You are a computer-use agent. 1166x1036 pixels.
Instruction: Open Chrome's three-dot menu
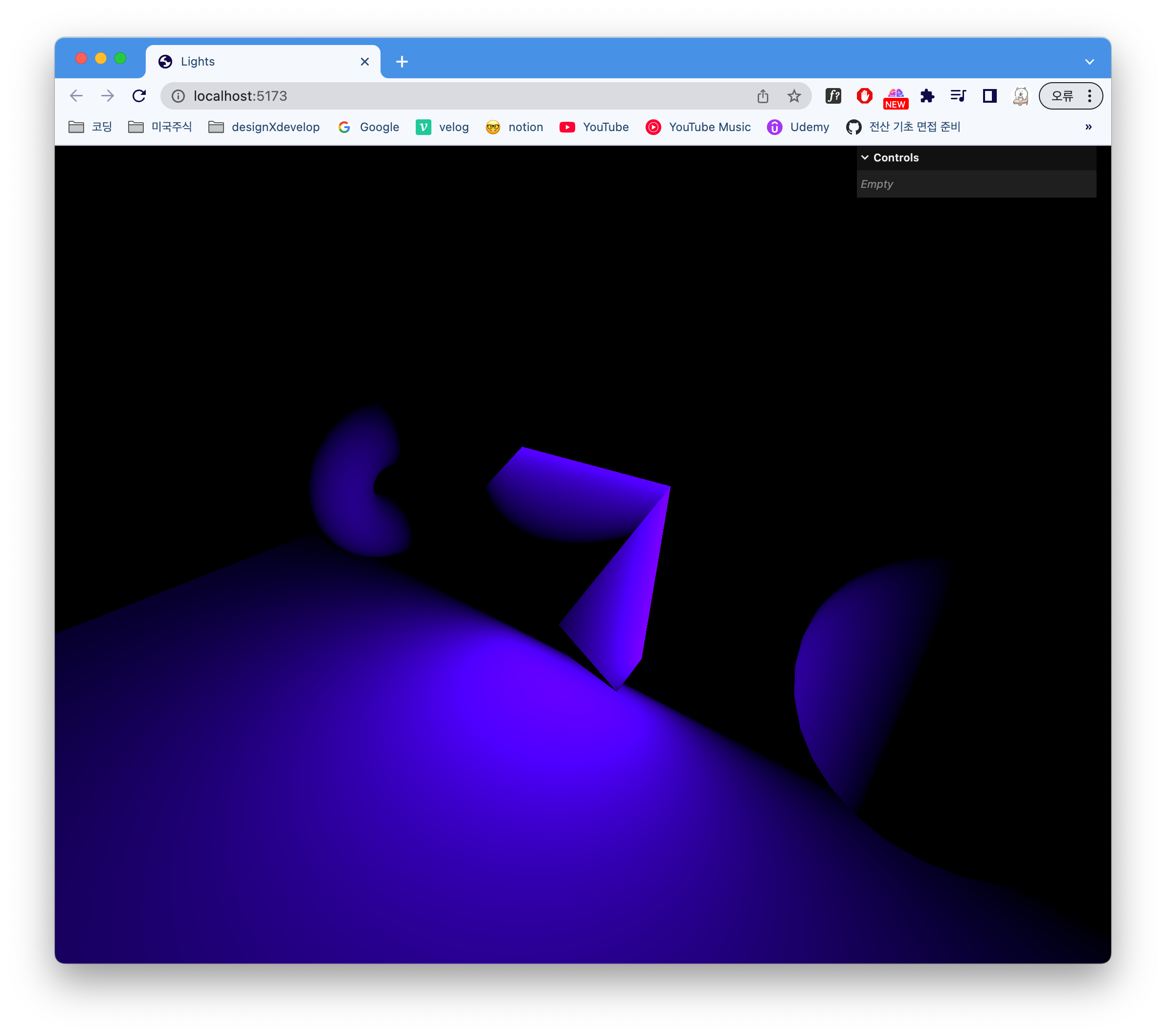tap(1090, 96)
